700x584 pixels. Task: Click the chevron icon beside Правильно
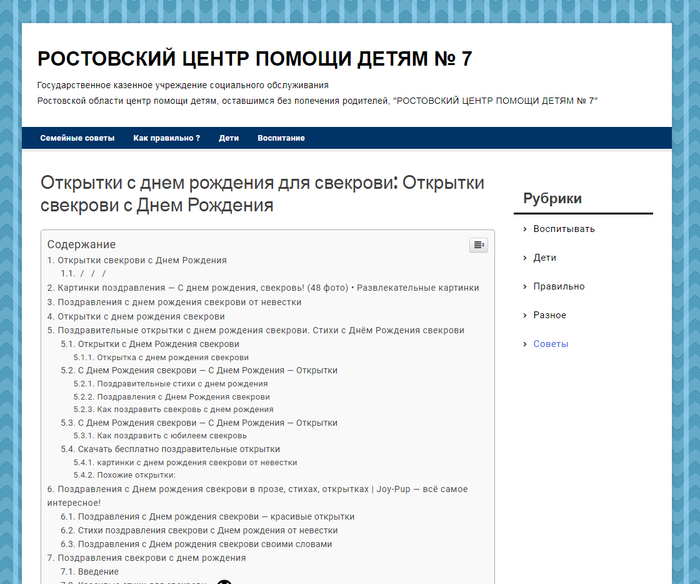pyautogui.click(x=524, y=287)
